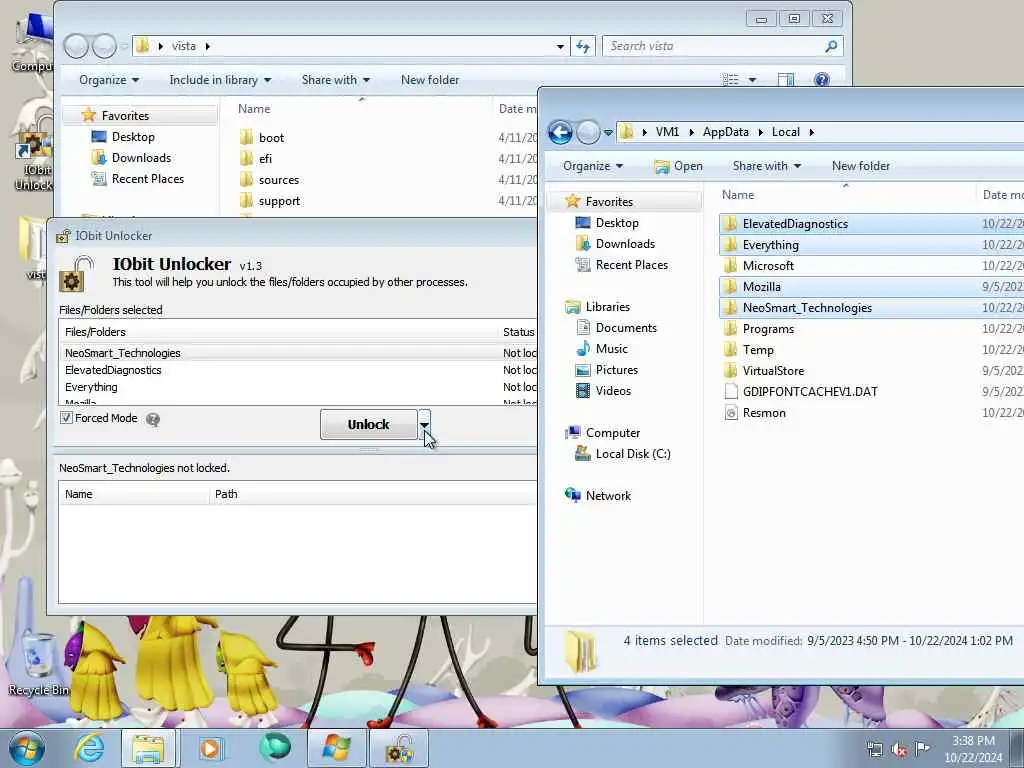Select the VirtualStore folder

click(773, 370)
